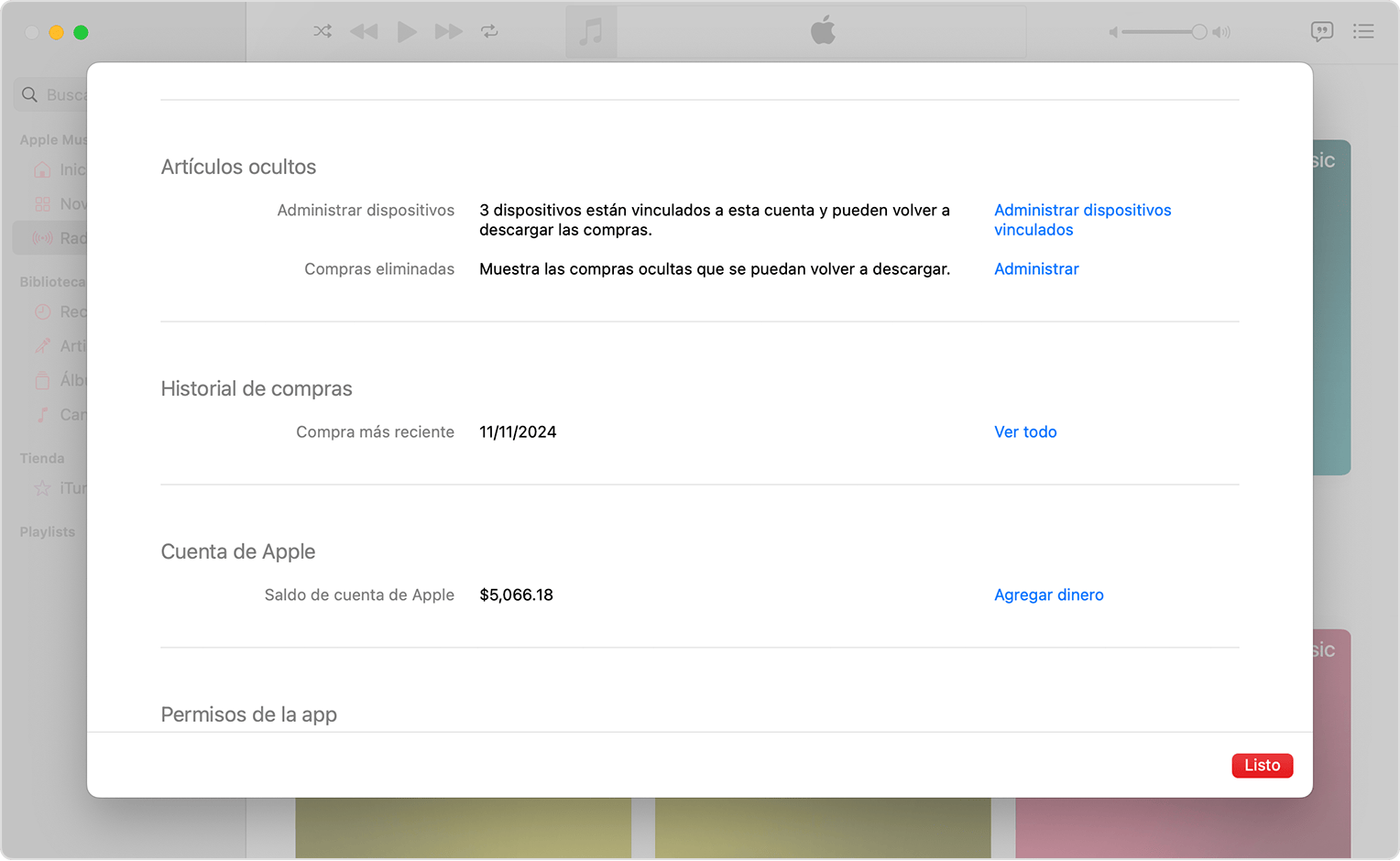Select the Radio broadcast icon in sidebar
This screenshot has width=1400, height=861.
[x=42, y=237]
